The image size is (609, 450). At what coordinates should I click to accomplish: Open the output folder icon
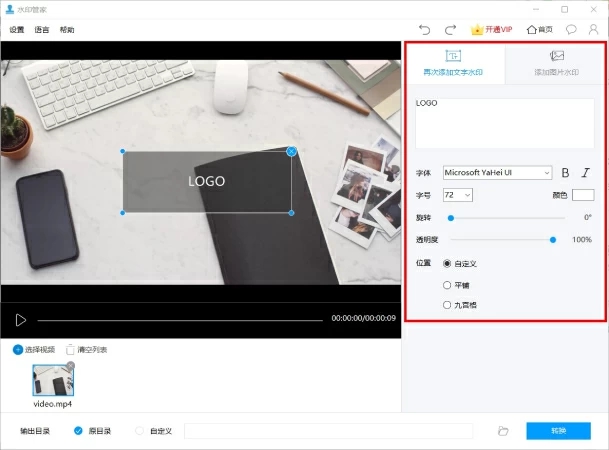tap(504, 431)
